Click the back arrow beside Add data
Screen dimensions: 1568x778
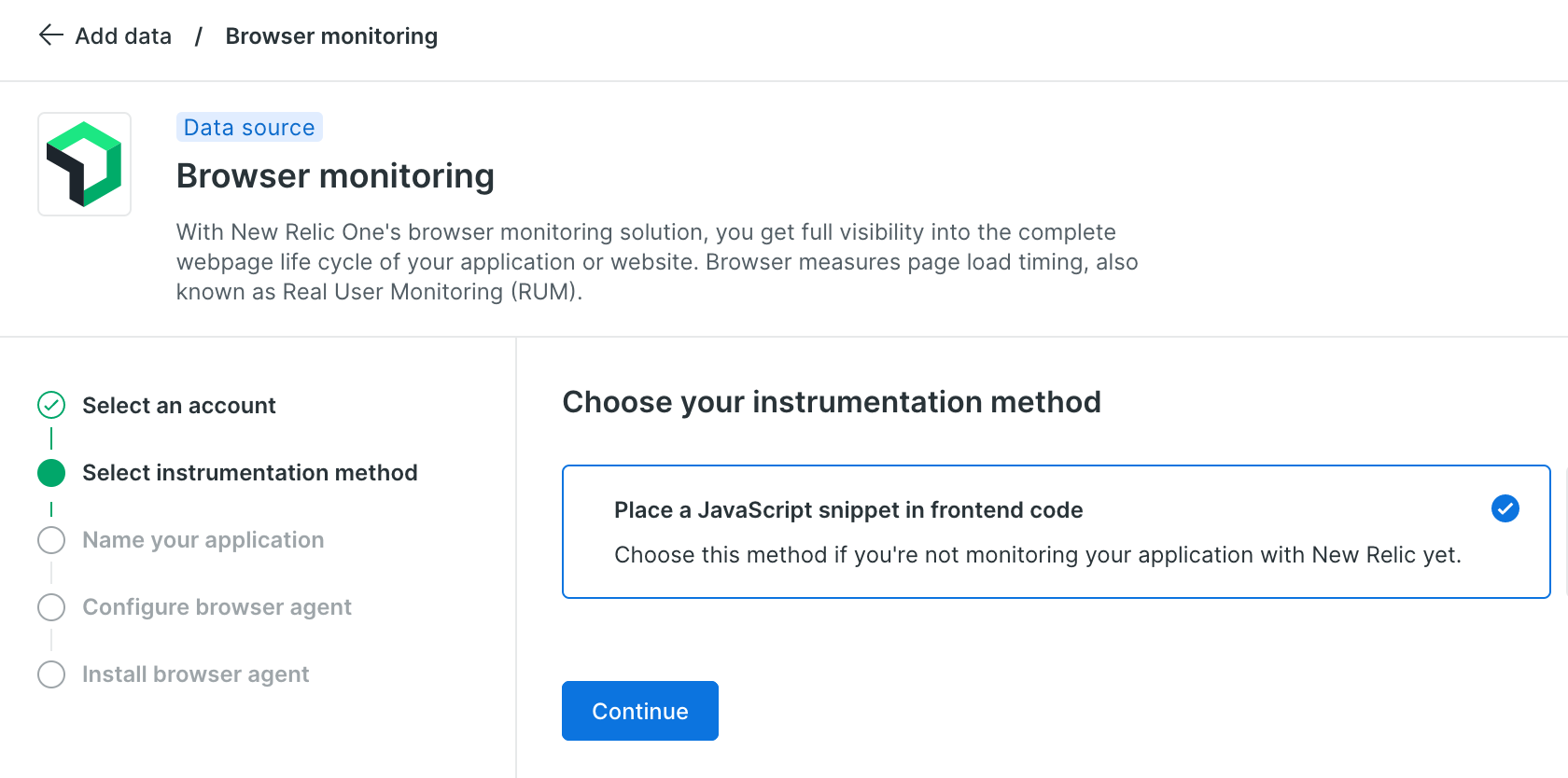click(50, 35)
